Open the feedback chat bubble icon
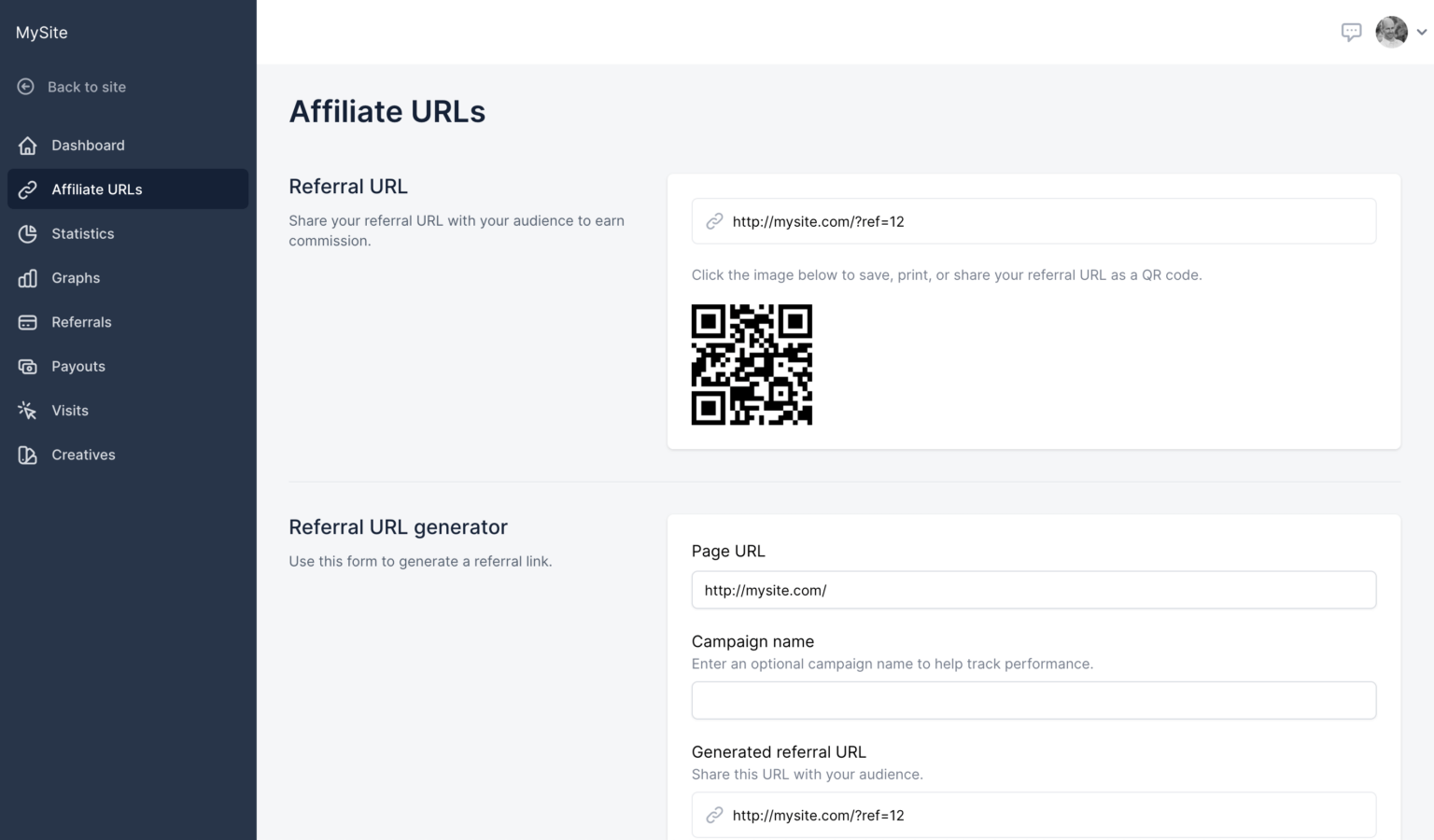Screen dimensions: 1434x840 click(1351, 32)
